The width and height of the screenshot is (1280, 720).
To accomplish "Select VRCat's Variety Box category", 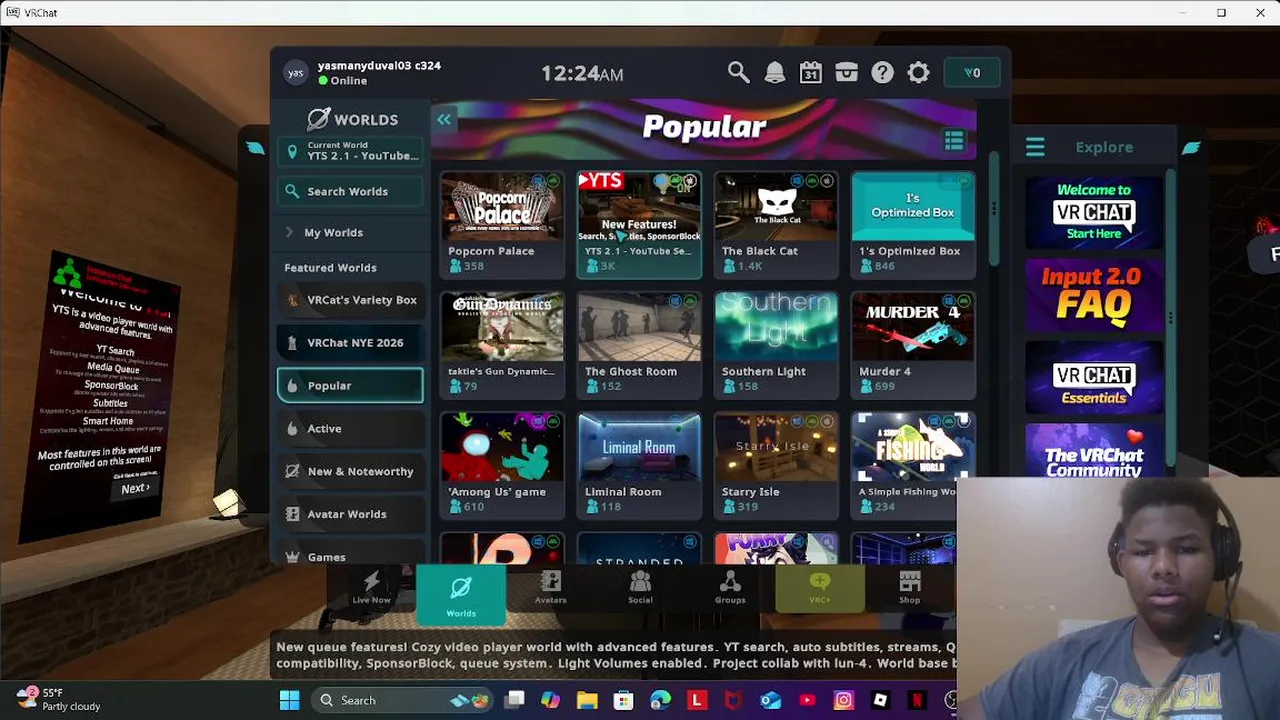I will (x=350, y=300).
